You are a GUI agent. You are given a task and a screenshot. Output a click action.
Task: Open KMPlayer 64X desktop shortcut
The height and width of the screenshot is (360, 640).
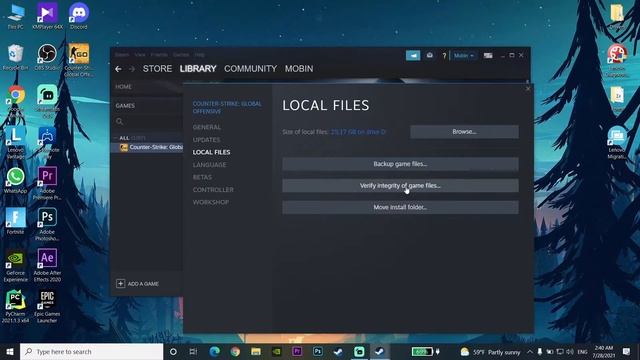click(47, 16)
